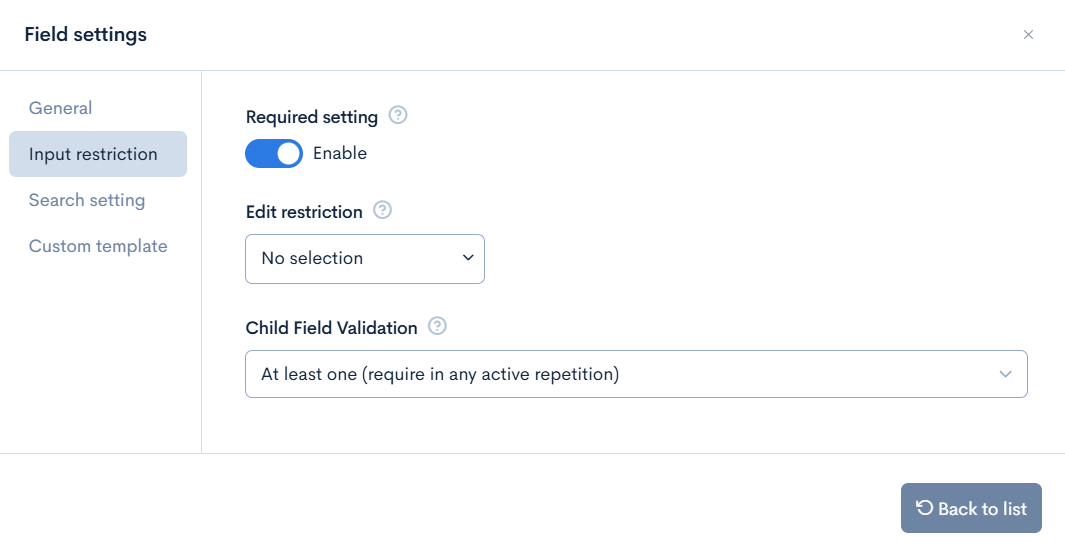Click the Child Field Validation heading text
The image size is (1065, 555).
(x=331, y=328)
